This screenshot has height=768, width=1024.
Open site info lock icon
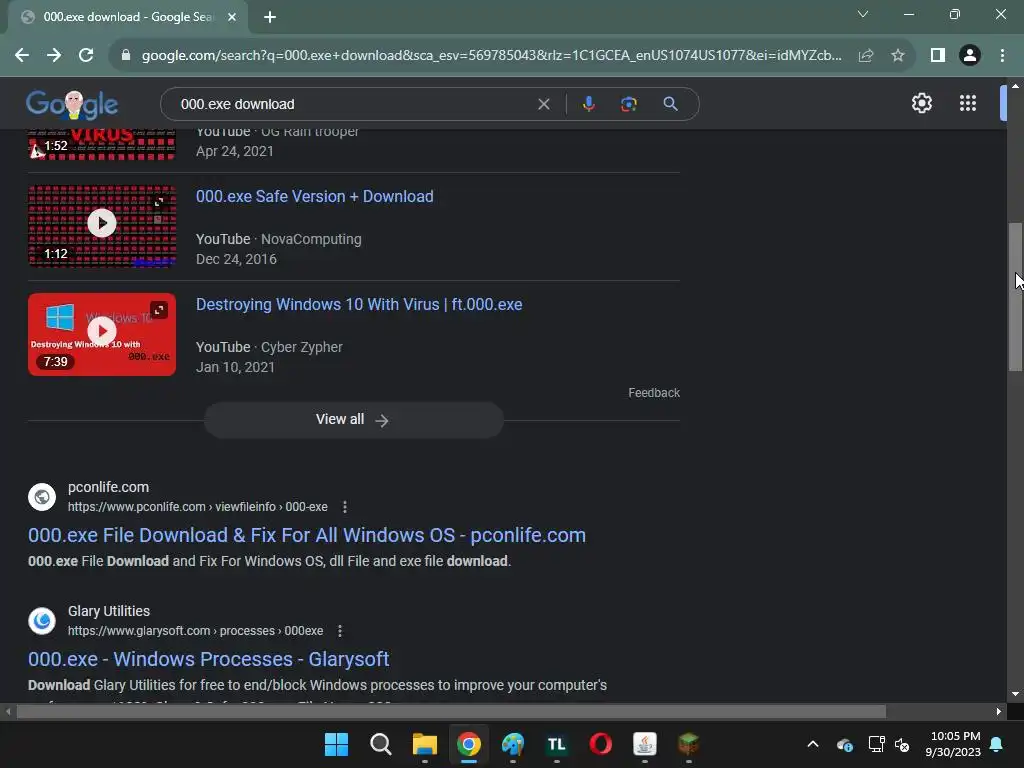126,56
